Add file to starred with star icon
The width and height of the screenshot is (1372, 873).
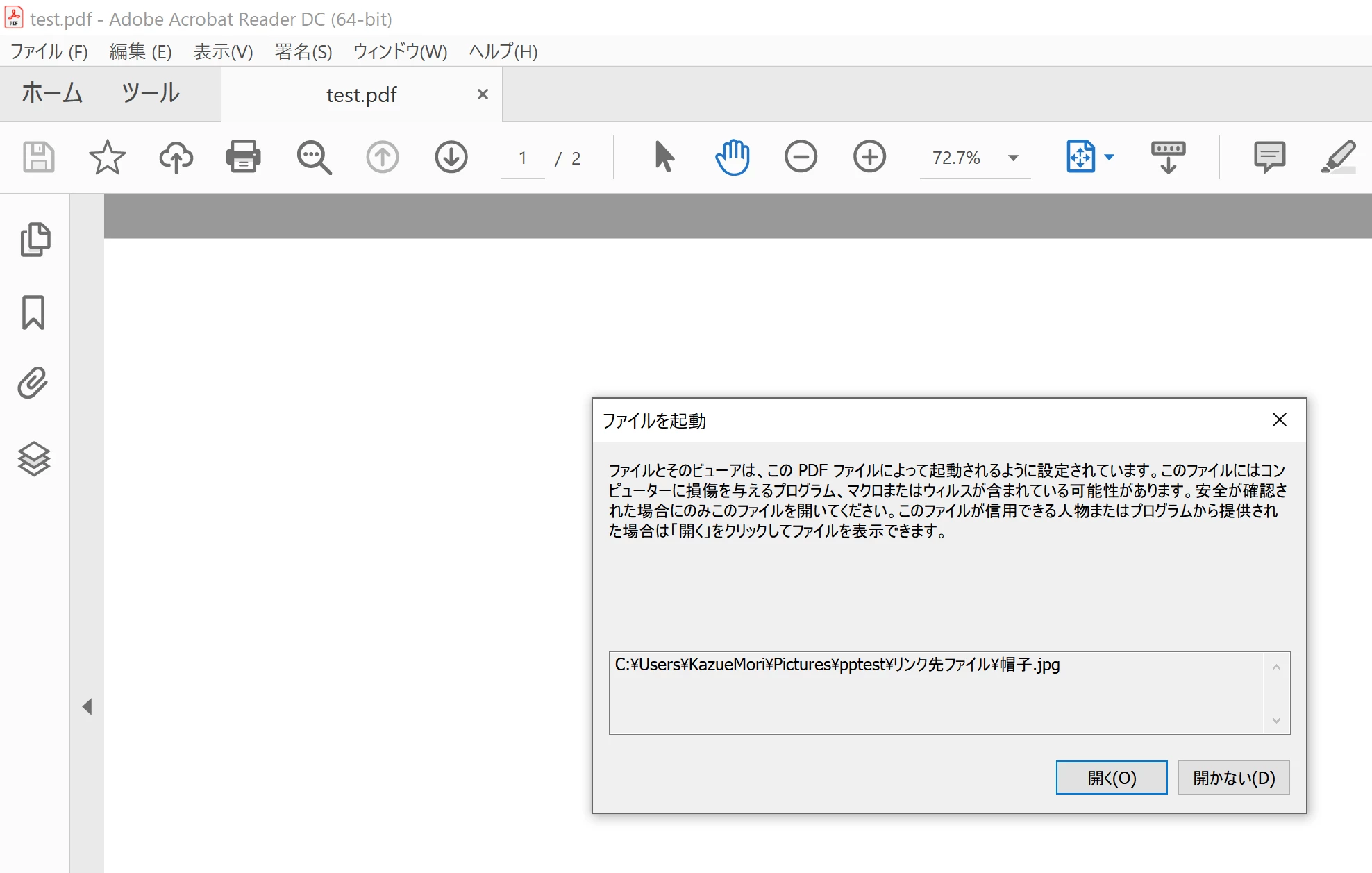click(x=107, y=157)
